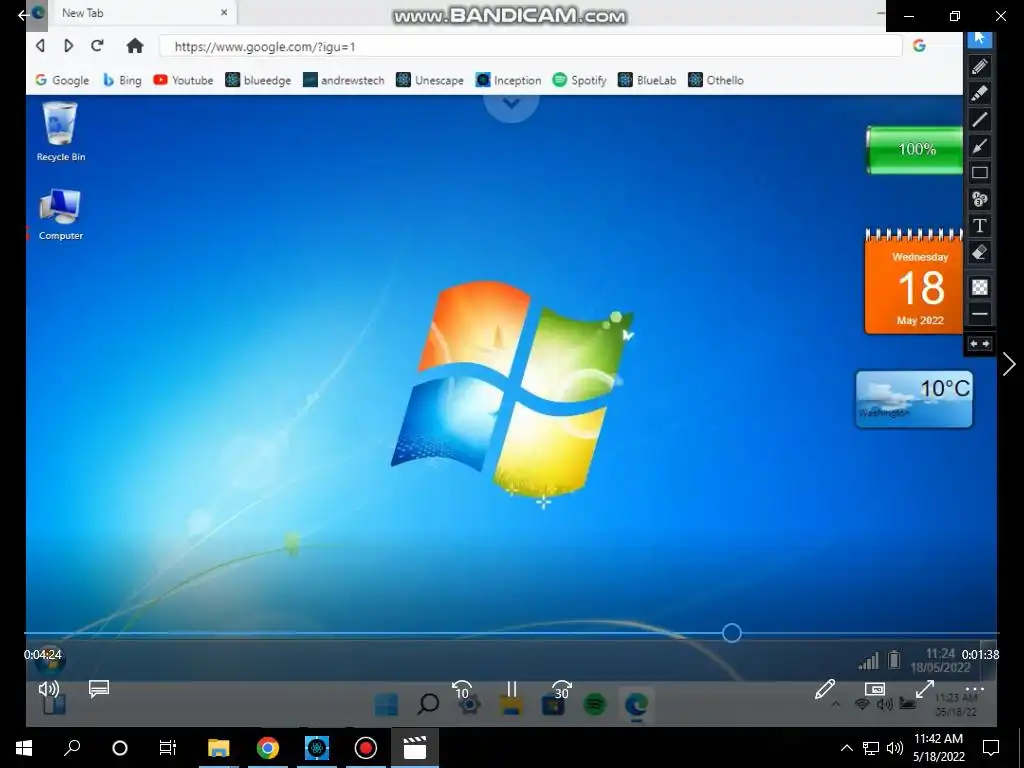1024x768 pixels.
Task: Select the straight line tool
Action: 980,120
